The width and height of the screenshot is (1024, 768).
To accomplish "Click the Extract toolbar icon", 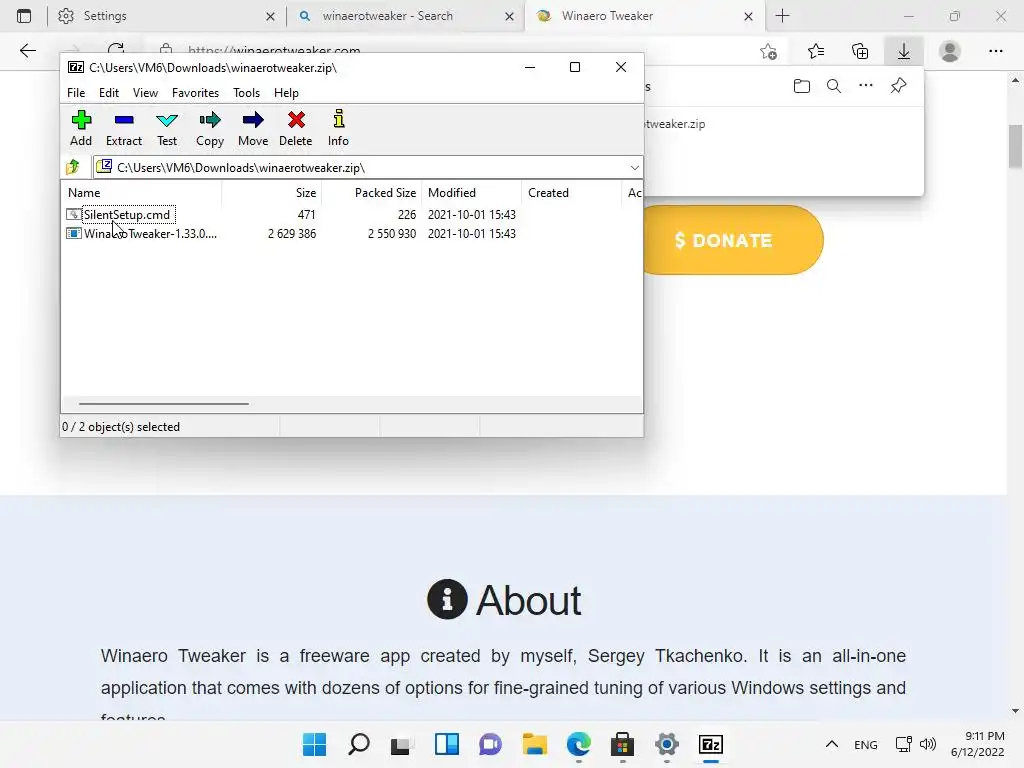I will point(123,128).
